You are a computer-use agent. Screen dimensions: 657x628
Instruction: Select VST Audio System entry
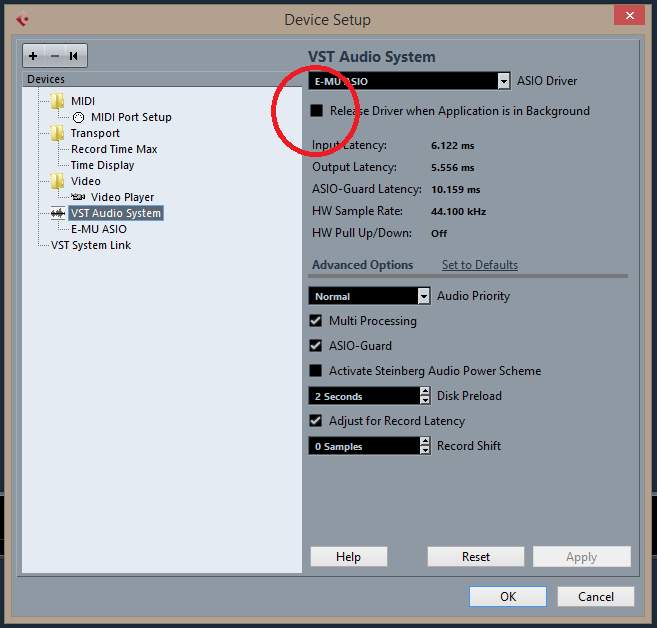(116, 213)
